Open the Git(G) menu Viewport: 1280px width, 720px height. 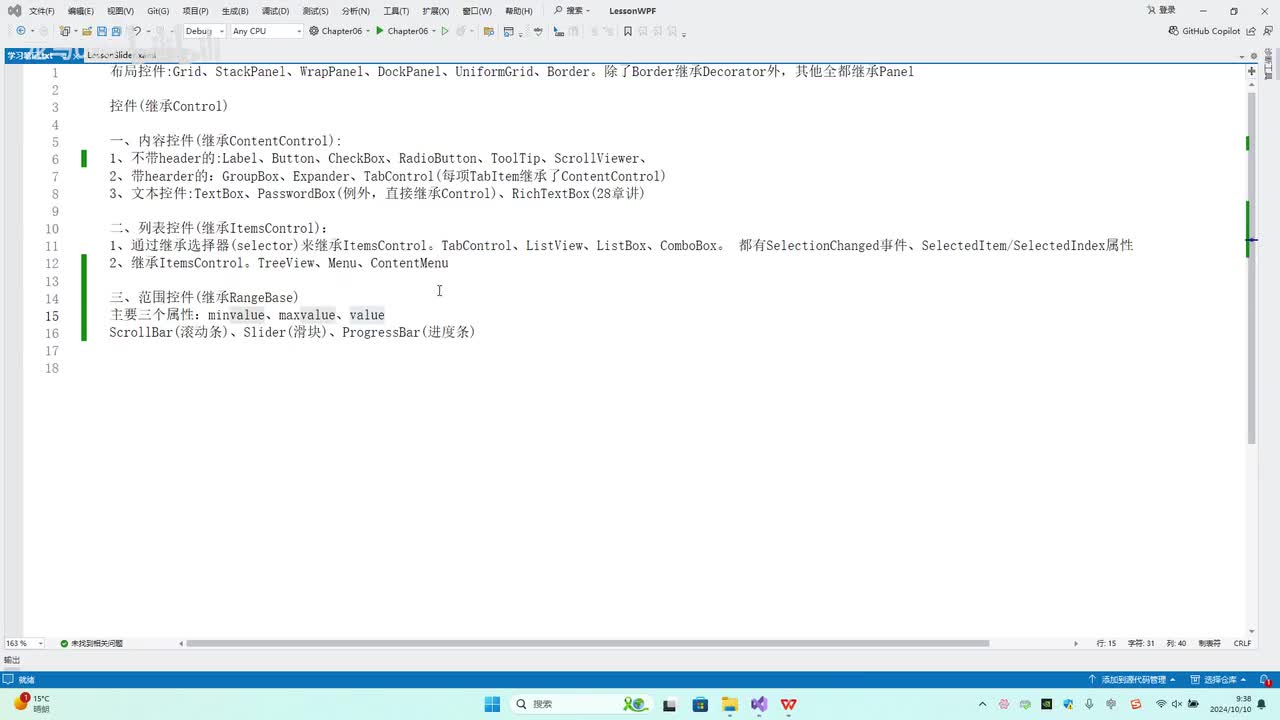point(158,11)
